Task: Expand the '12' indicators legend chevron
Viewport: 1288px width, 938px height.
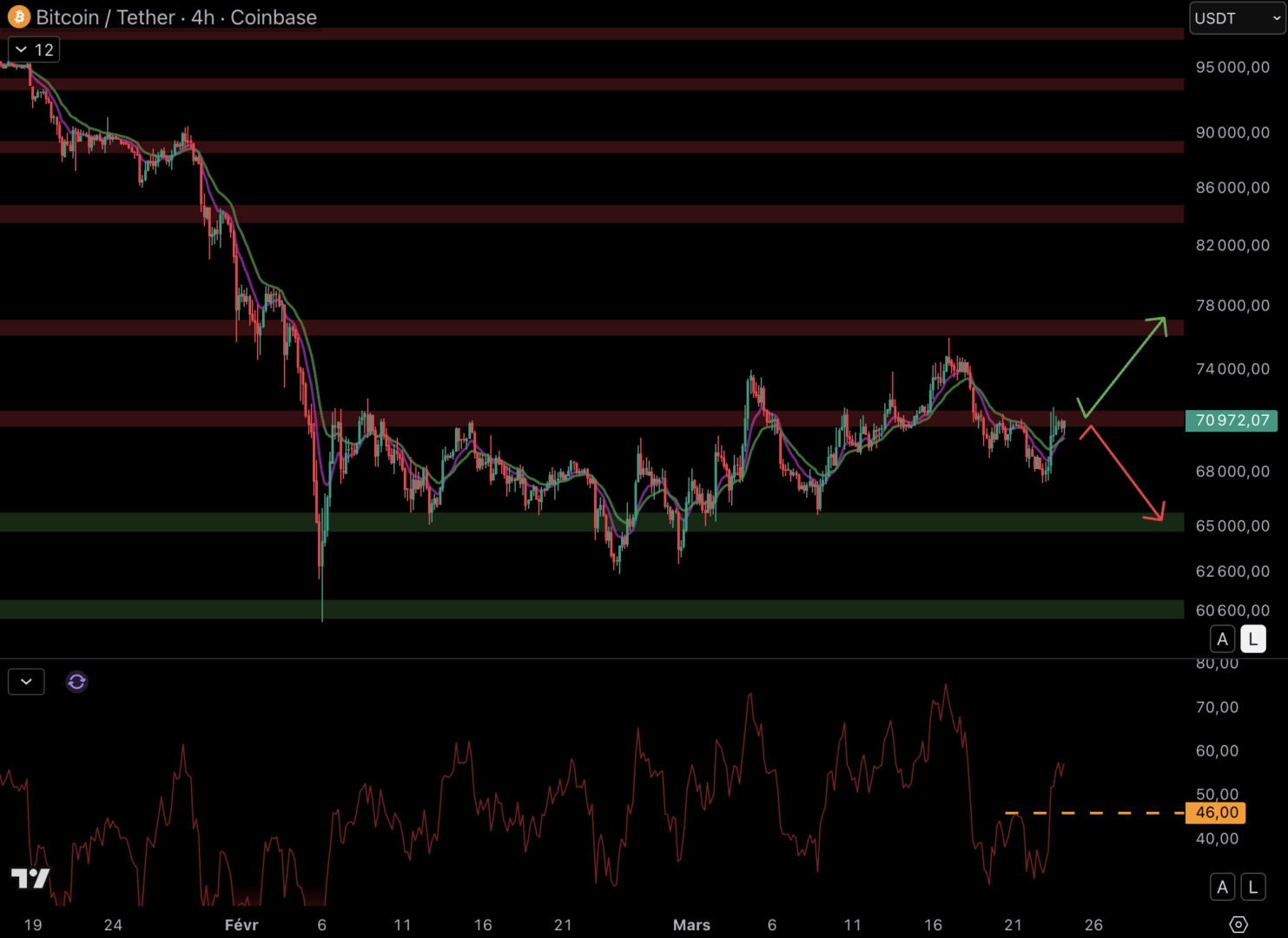Action: point(34,50)
